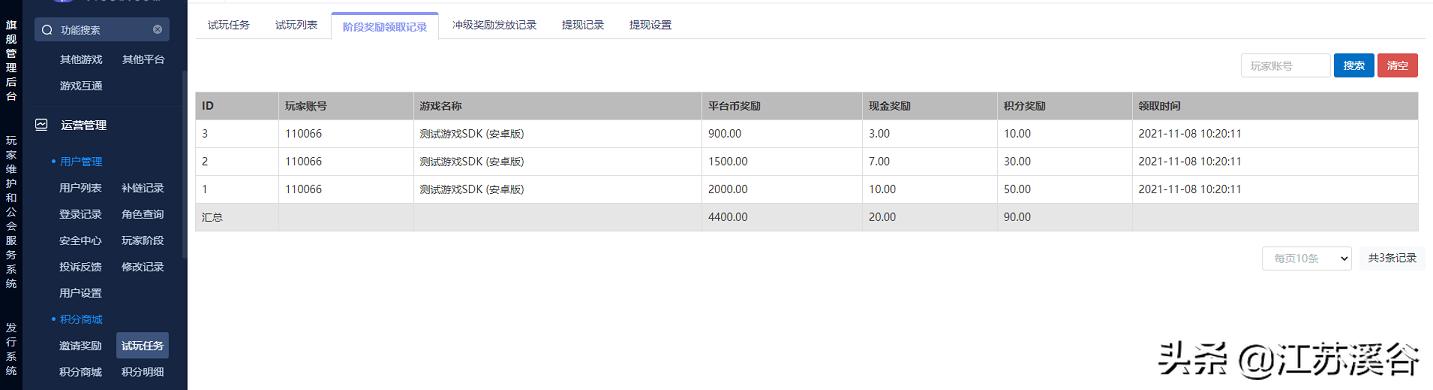Open 邀请奖励 in the sidebar
Screen dimensions: 1433x390
click(x=81, y=346)
